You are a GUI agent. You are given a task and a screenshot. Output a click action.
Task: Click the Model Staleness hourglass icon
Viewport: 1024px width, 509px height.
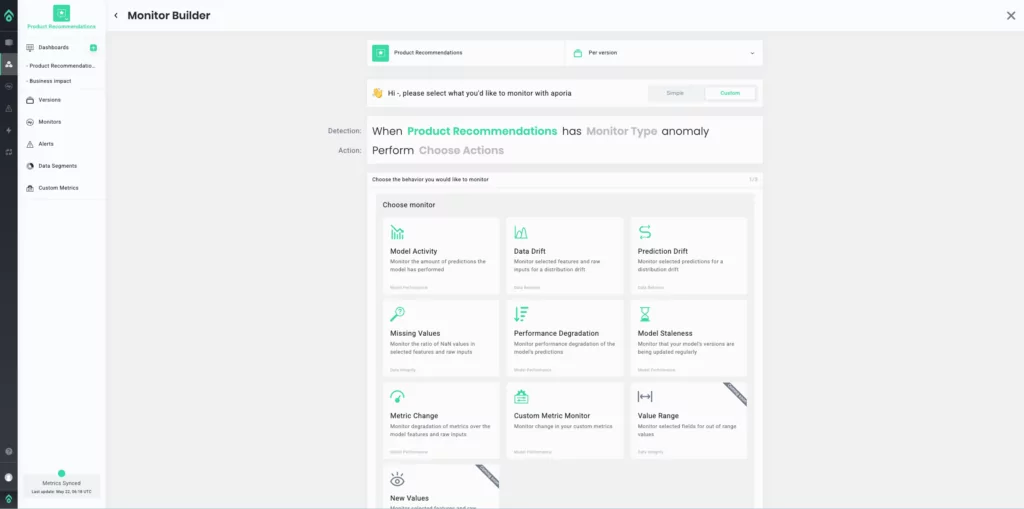(645, 314)
